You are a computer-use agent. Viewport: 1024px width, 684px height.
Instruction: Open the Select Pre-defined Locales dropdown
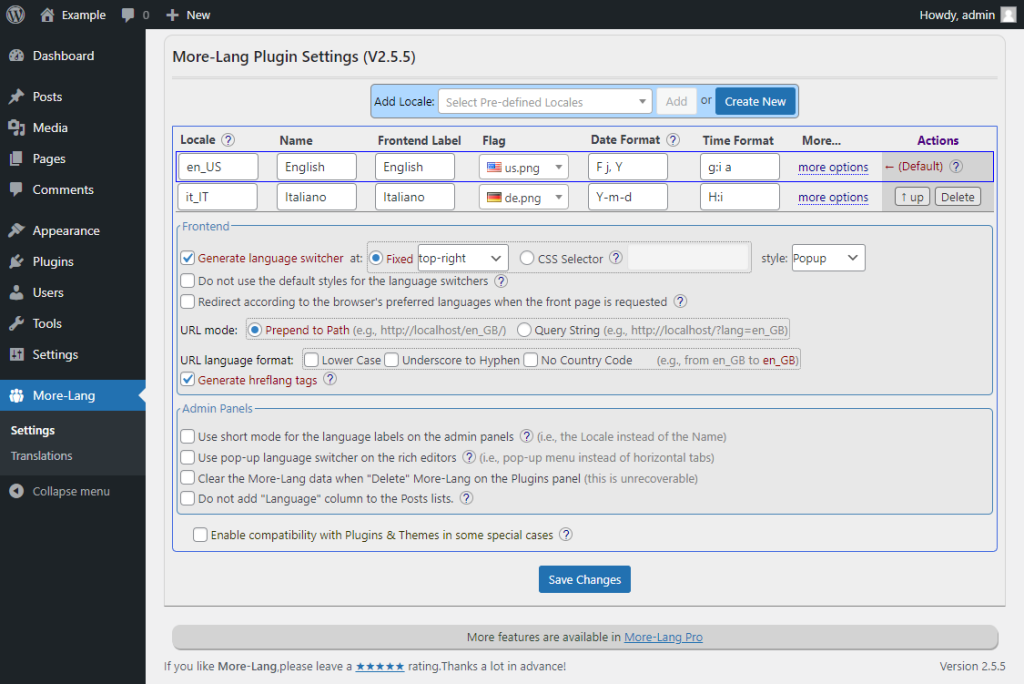(x=545, y=102)
